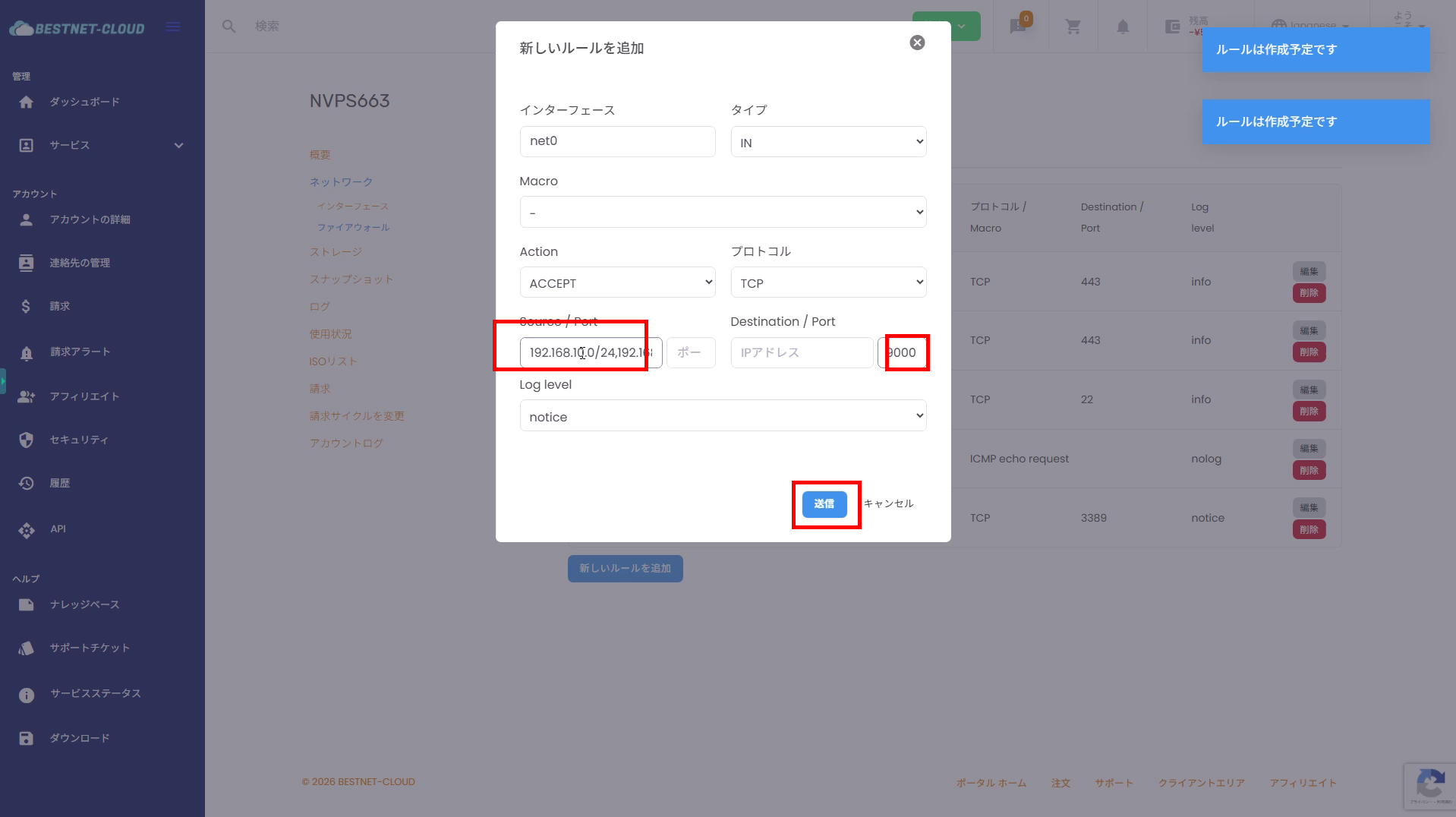This screenshot has height=817, width=1456.
Task: Click the 履歴 history icon in sidebar
Action: point(27,483)
